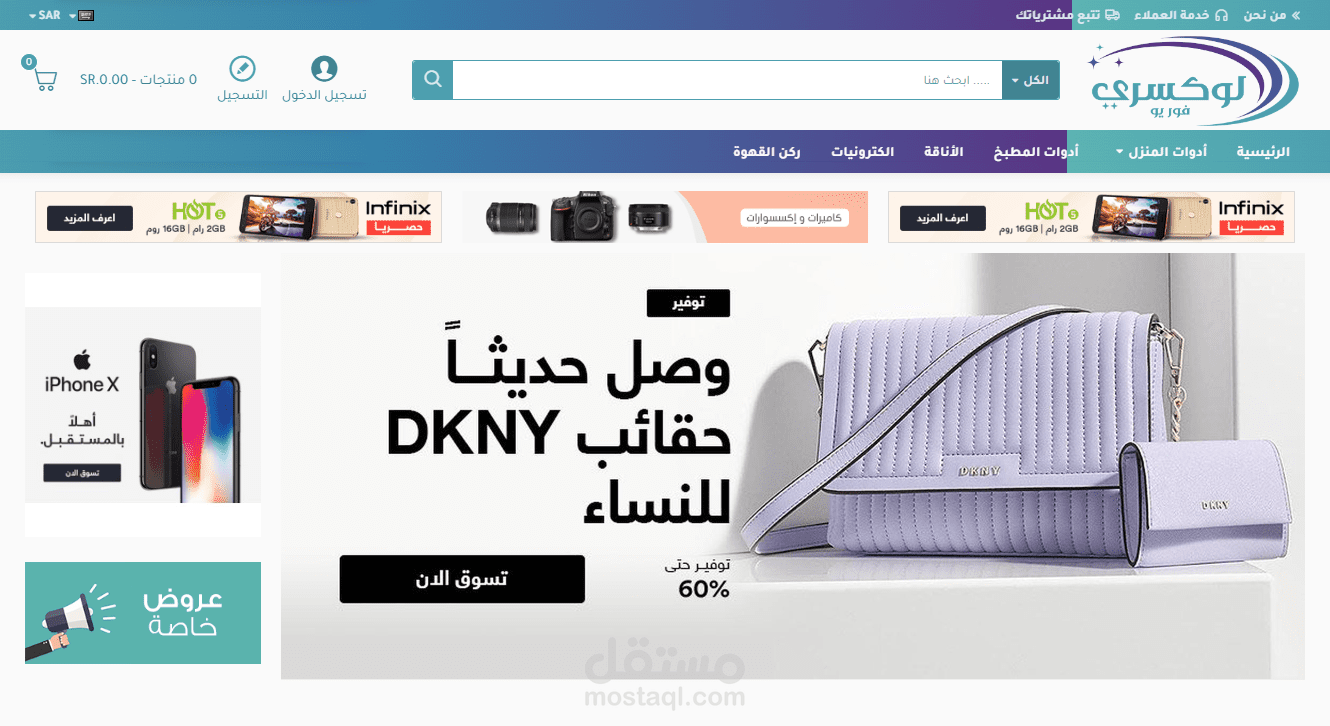Click اعرف المزيد on right Infinix banner
The image size is (1330, 726).
pyautogui.click(x=942, y=218)
